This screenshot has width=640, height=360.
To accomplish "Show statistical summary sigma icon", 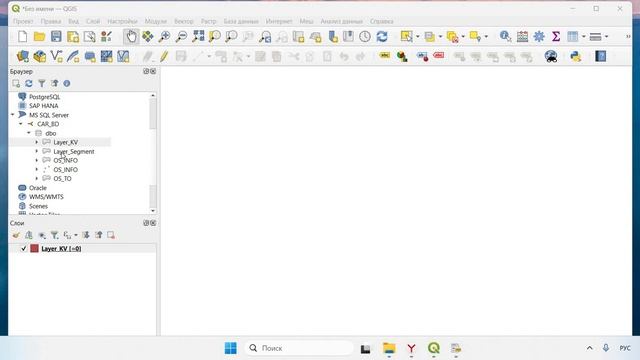I will [x=556, y=37].
